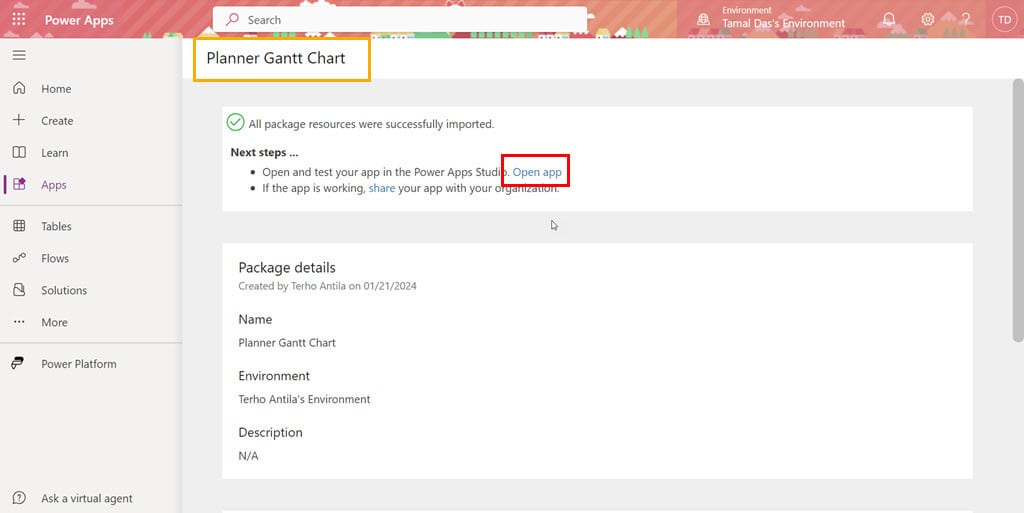This screenshot has height=513, width=1024.
Task: Click the Solutions icon in sidebar
Action: pos(19,290)
